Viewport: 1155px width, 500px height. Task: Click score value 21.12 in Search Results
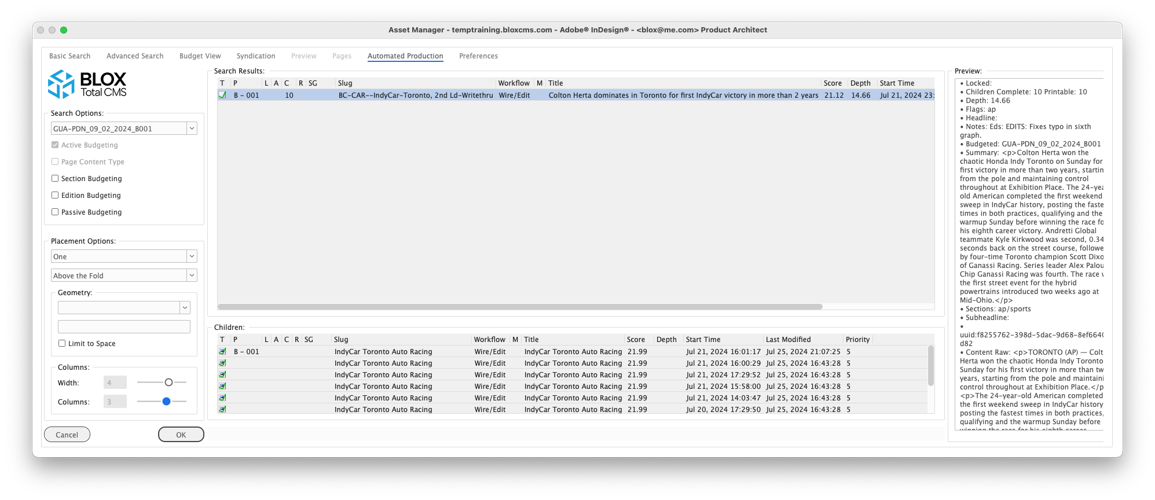(834, 96)
